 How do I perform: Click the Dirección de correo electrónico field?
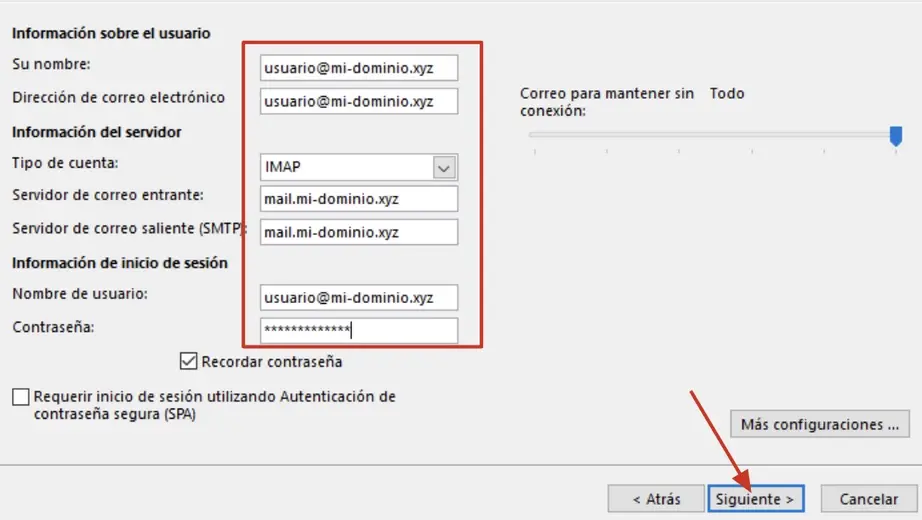coord(359,101)
